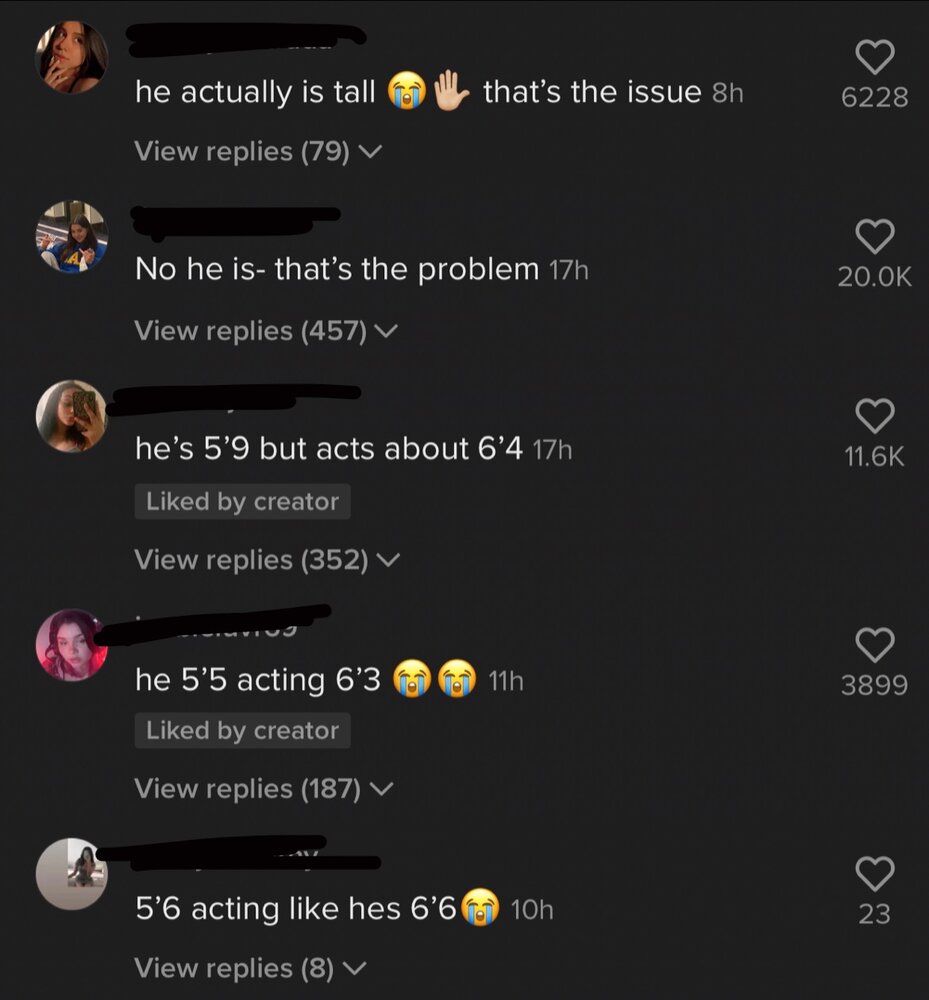Like the "he's 5'9 but acts about 6'4" comment

874,416
